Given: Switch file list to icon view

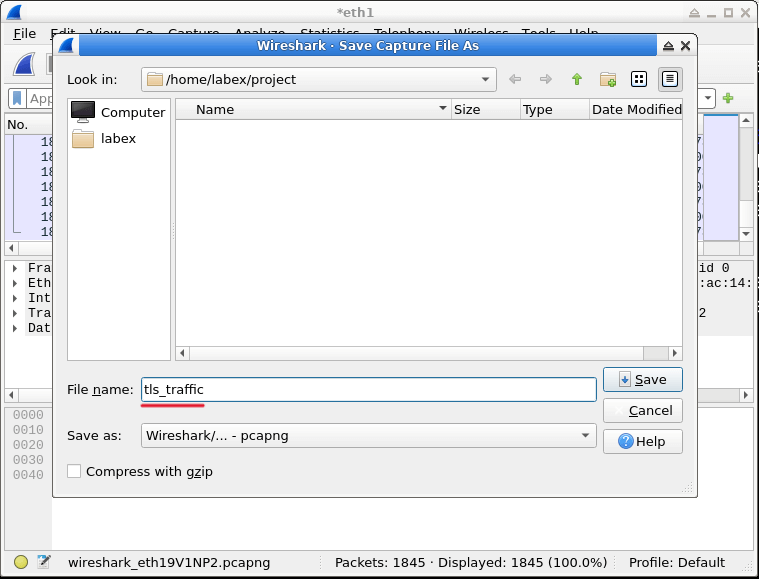Looking at the screenshot, I should pos(639,79).
